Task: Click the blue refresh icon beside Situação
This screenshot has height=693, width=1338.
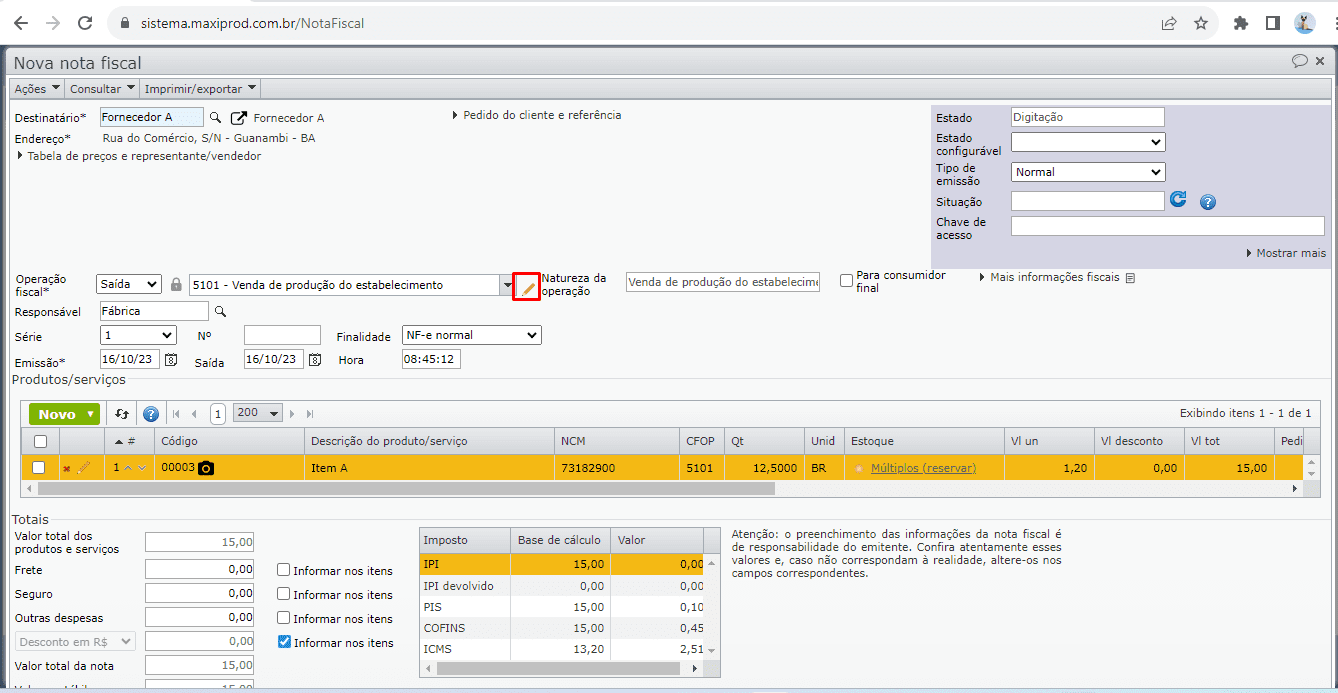Action: (x=1178, y=200)
